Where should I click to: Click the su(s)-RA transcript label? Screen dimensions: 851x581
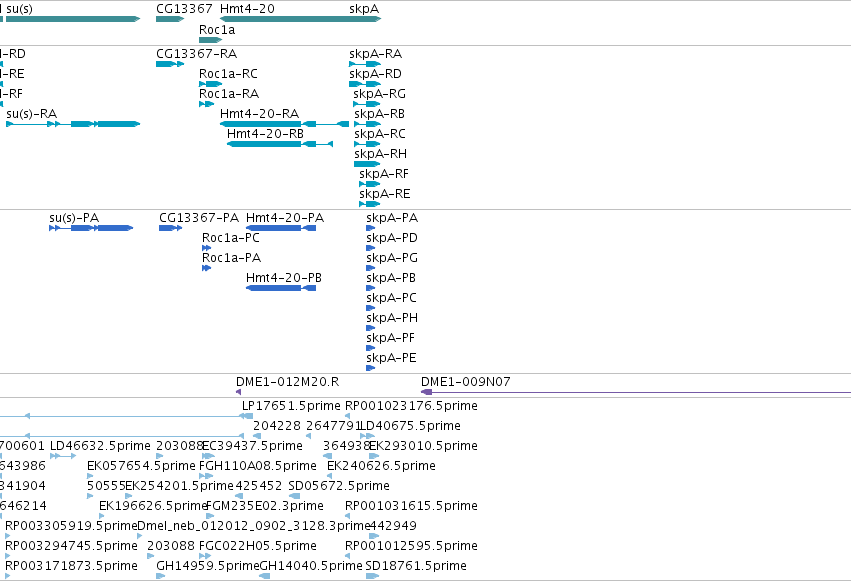coord(31,114)
